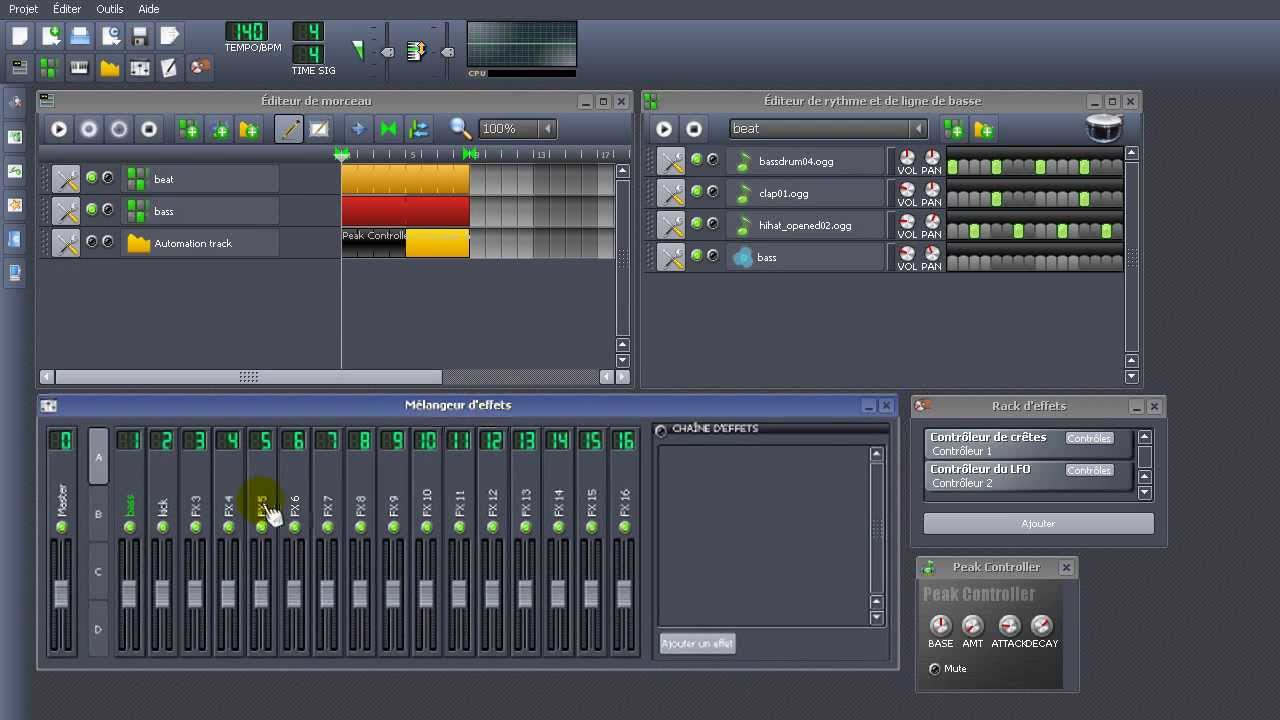The height and width of the screenshot is (720, 1280).
Task: Click Ajouter in the Rack d'effets
Action: pyautogui.click(x=1038, y=524)
